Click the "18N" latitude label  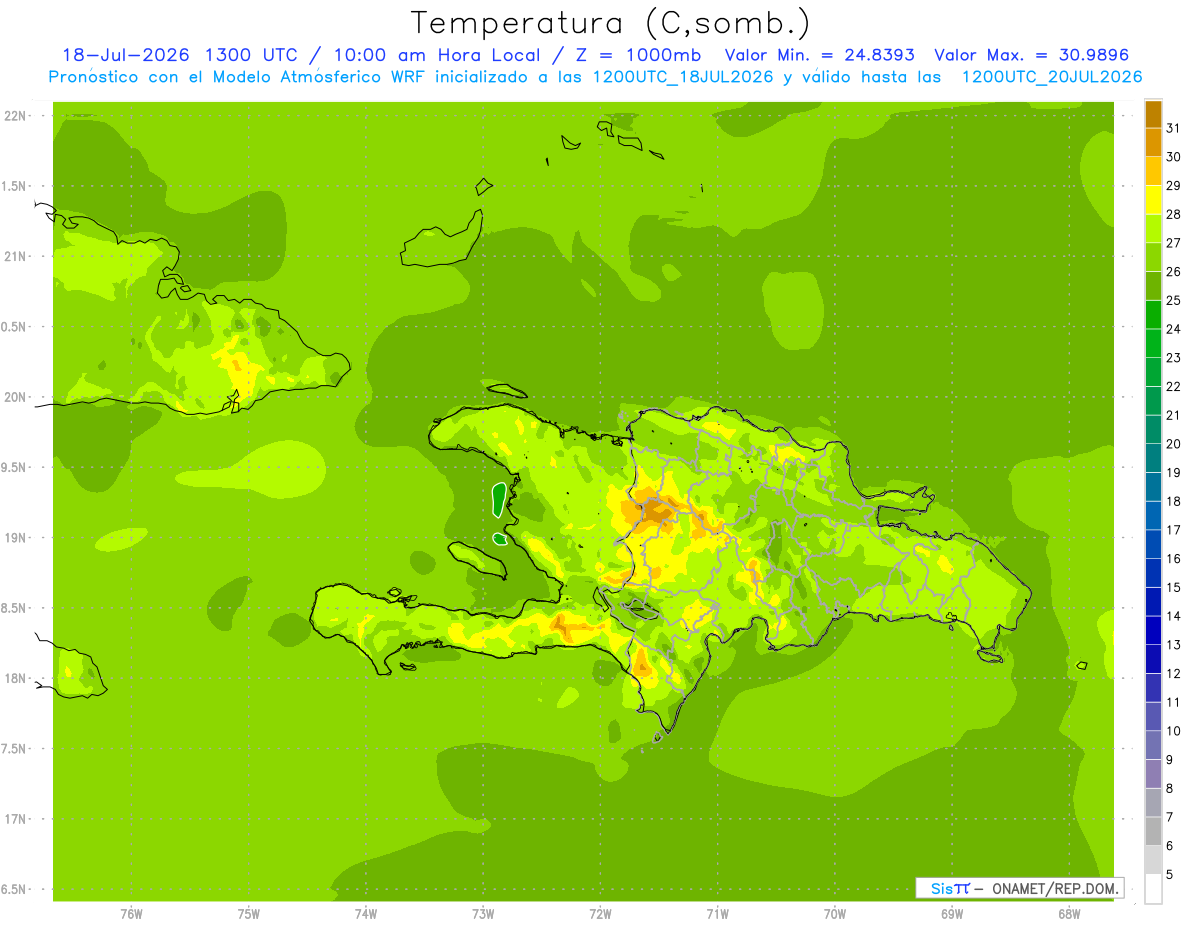15,678
